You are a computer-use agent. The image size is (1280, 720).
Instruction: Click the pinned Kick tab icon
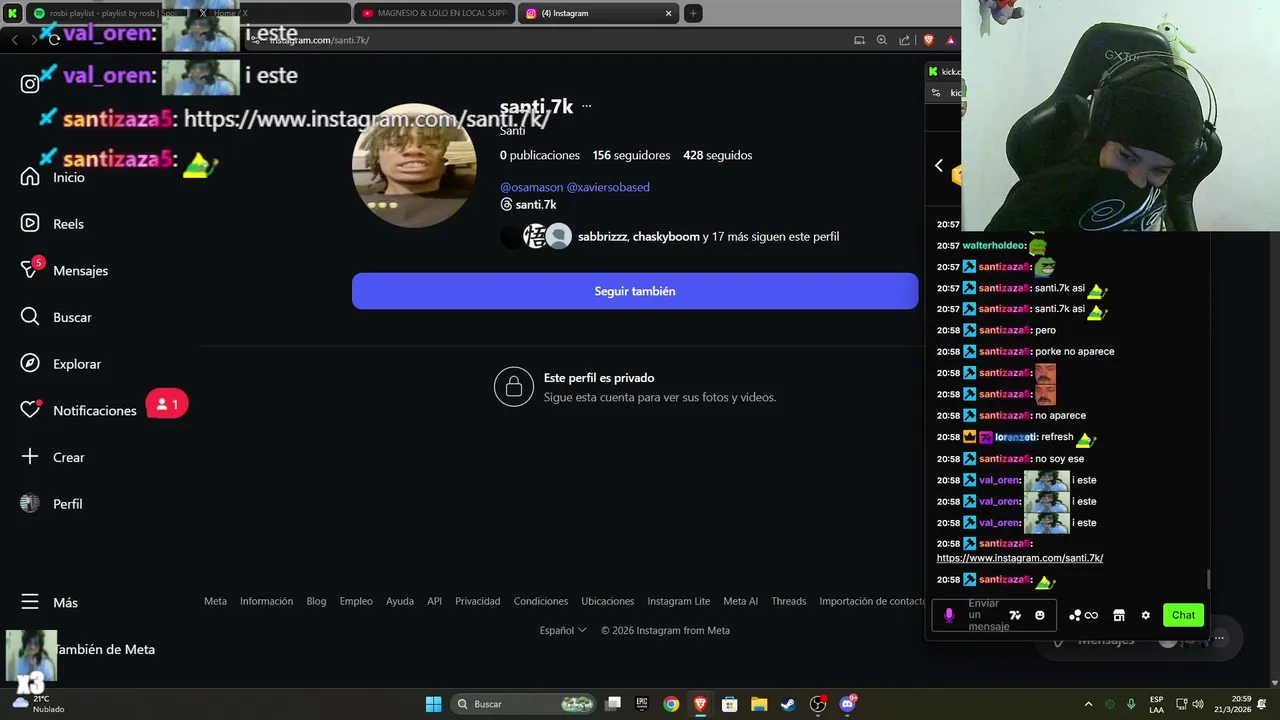click(12, 13)
